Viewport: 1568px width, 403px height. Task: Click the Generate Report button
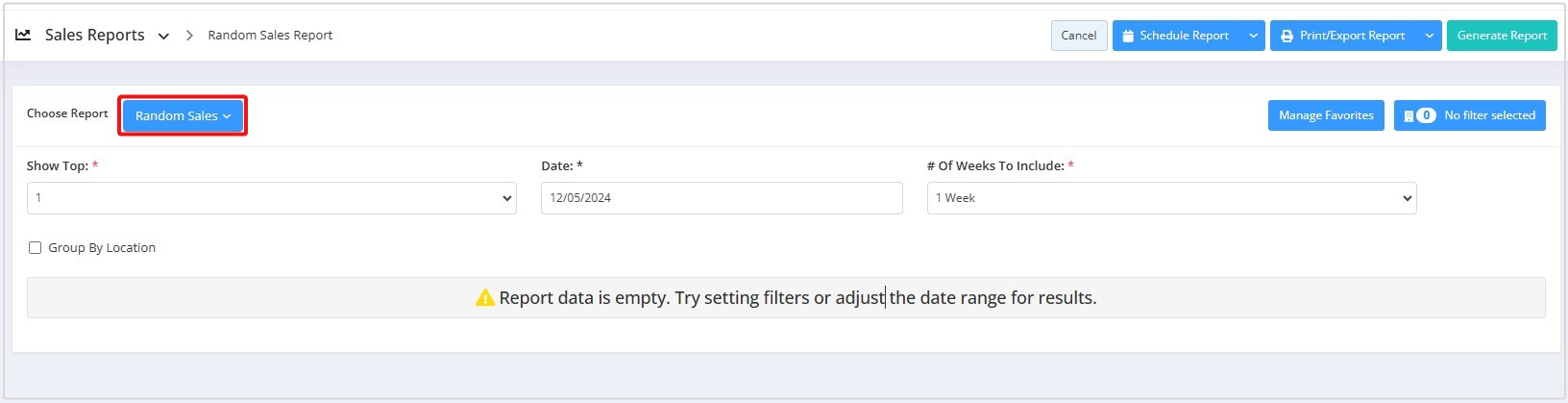(x=1502, y=36)
